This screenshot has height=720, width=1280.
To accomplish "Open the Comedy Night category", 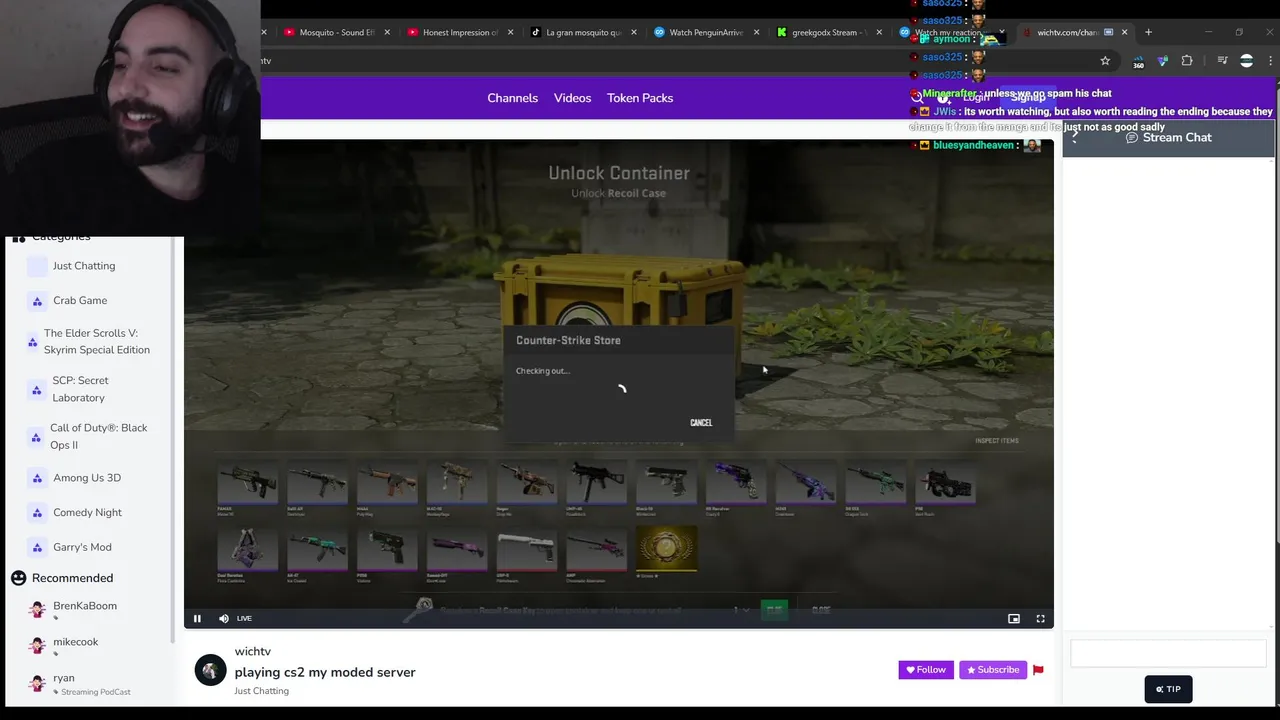I will tap(87, 512).
